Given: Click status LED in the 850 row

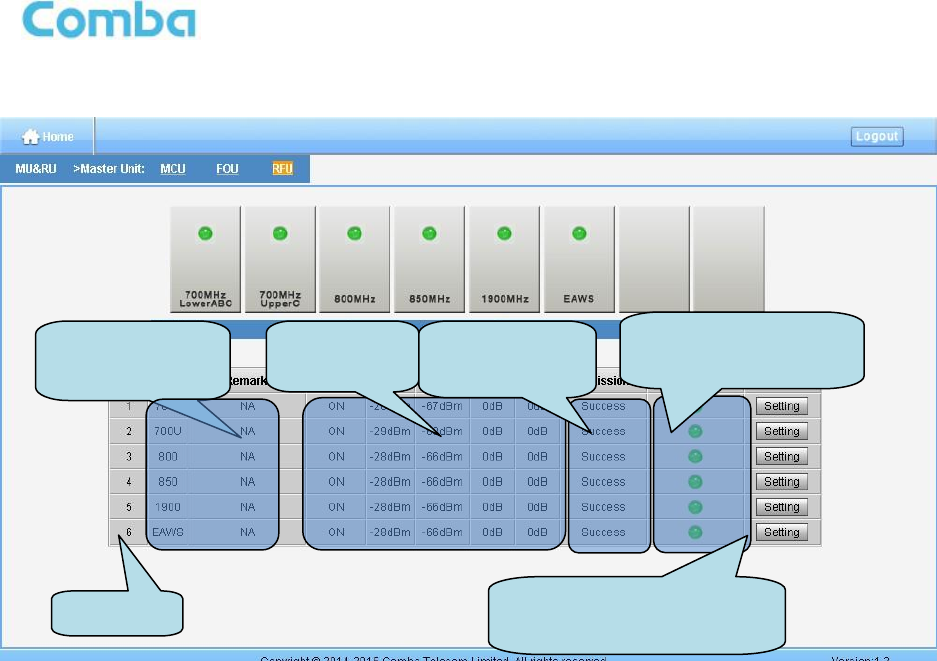Looking at the screenshot, I should (x=695, y=482).
